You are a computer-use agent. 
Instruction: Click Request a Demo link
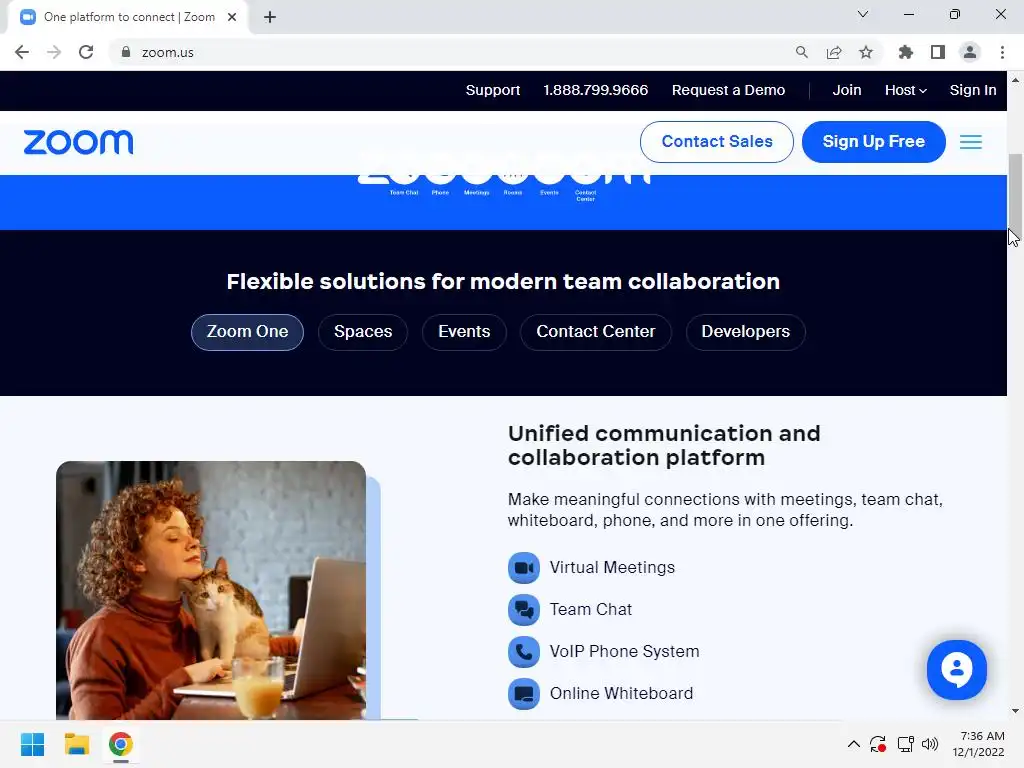pyautogui.click(x=728, y=90)
